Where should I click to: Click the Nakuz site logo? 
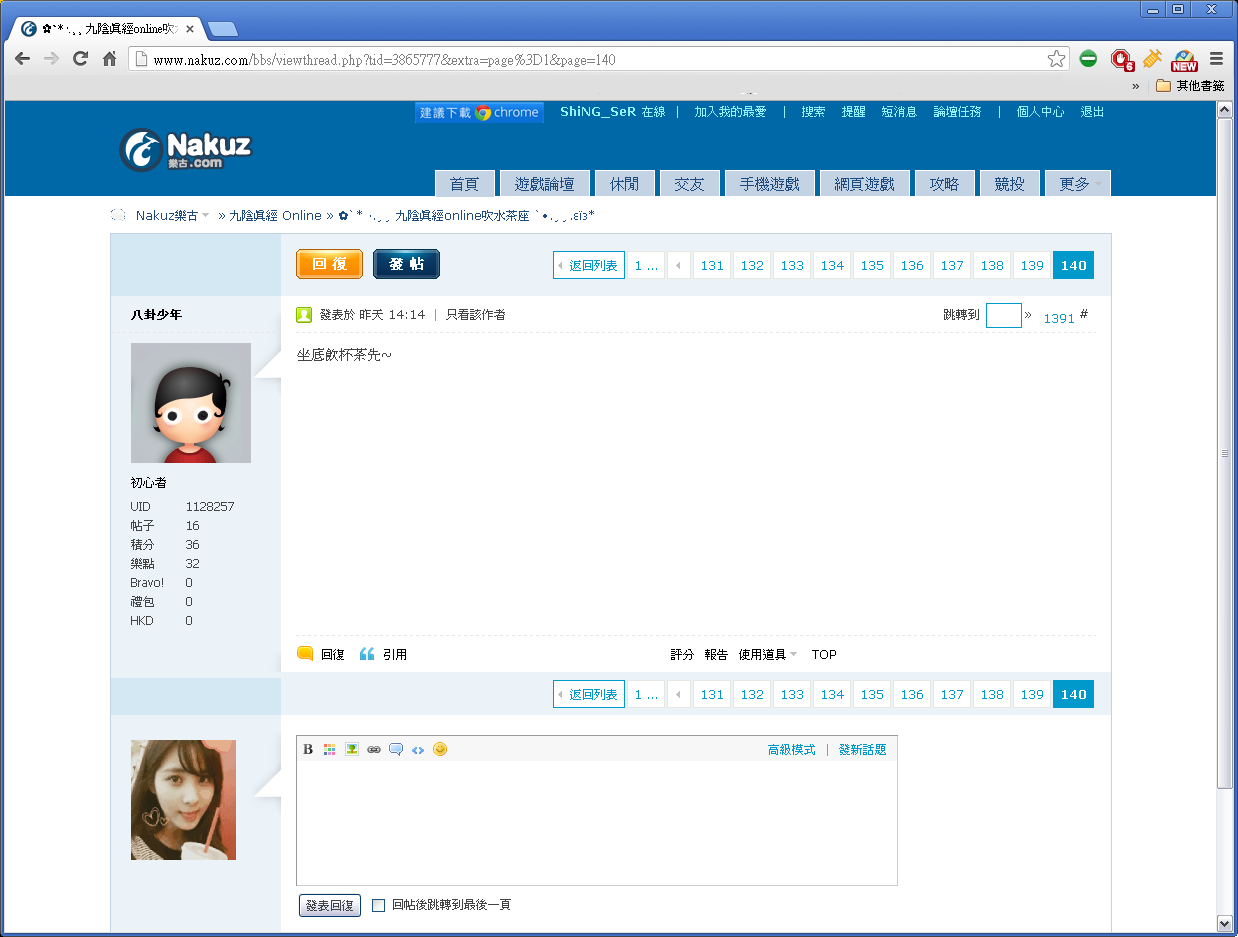(185, 149)
